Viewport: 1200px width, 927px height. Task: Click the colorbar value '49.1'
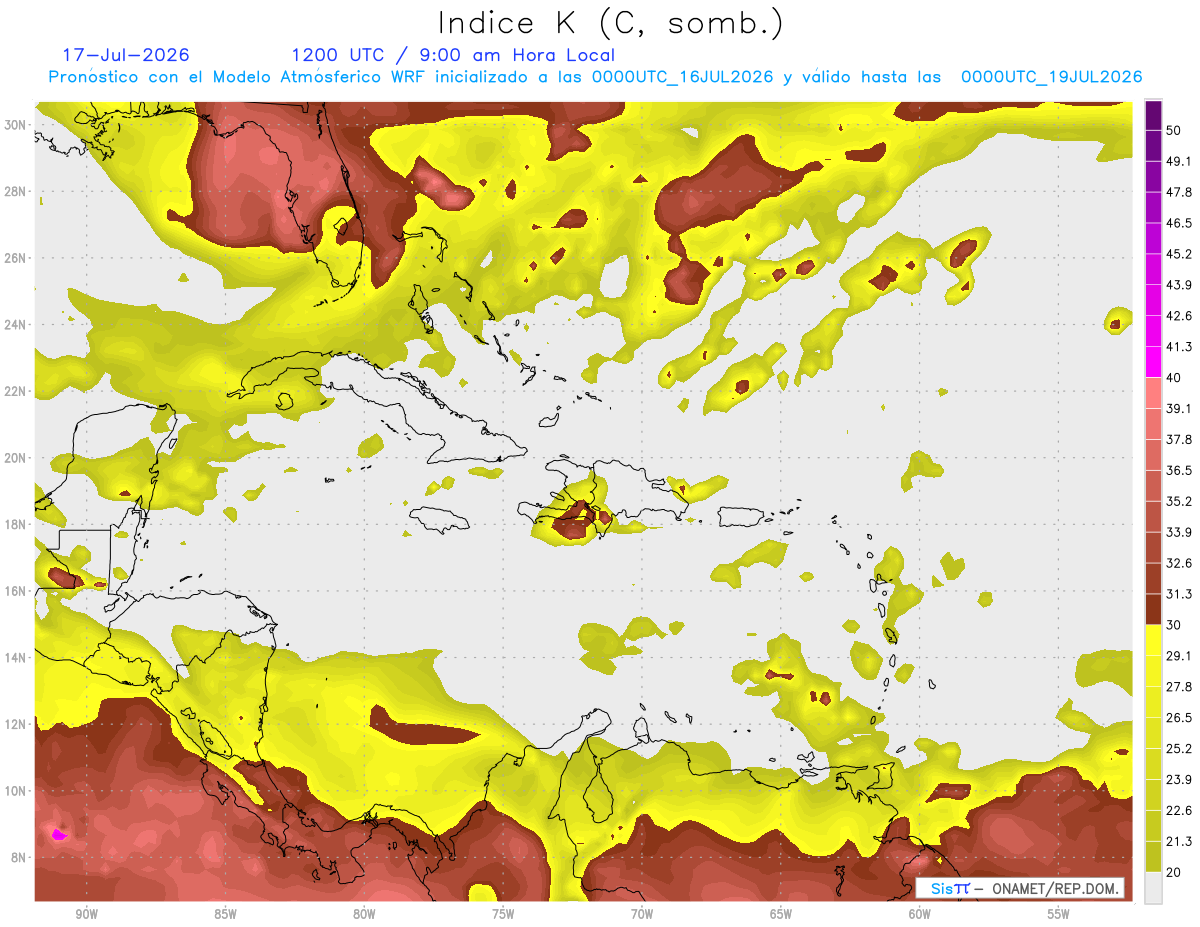pos(1179,161)
